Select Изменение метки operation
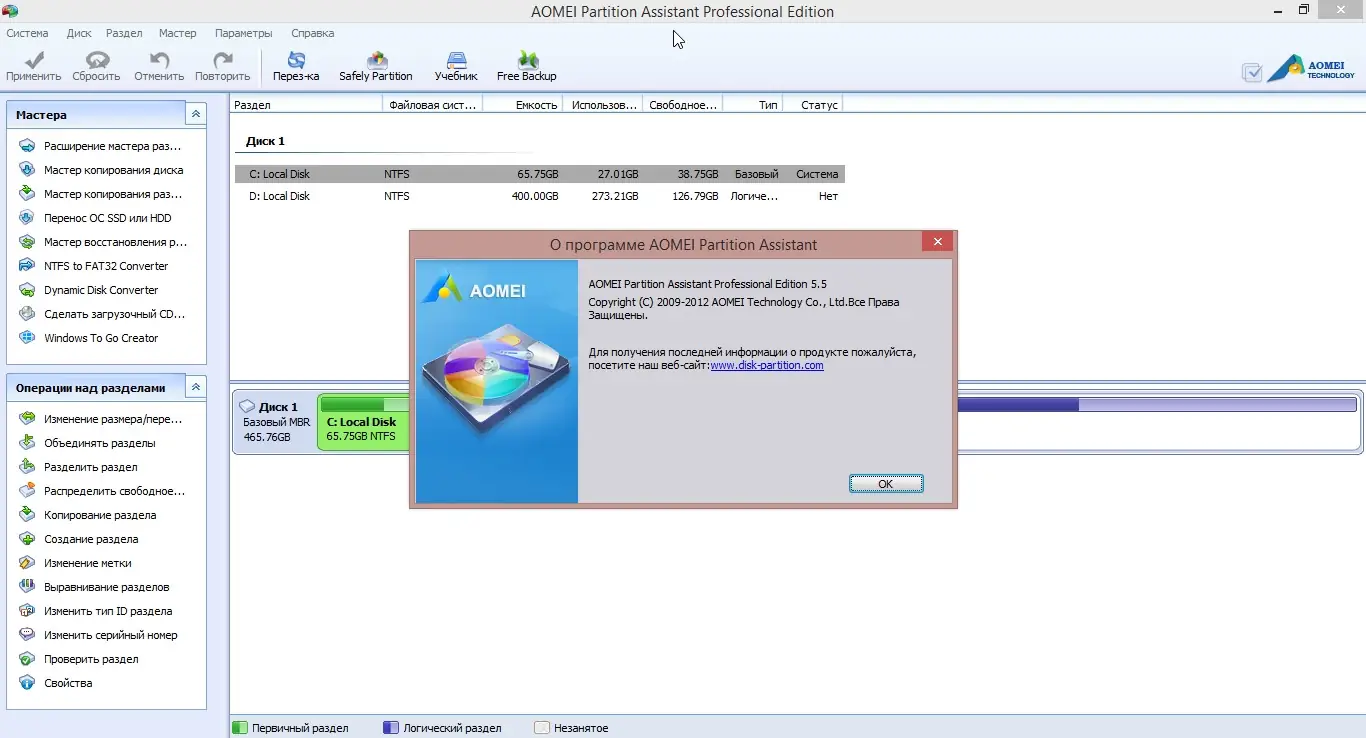 click(75, 563)
